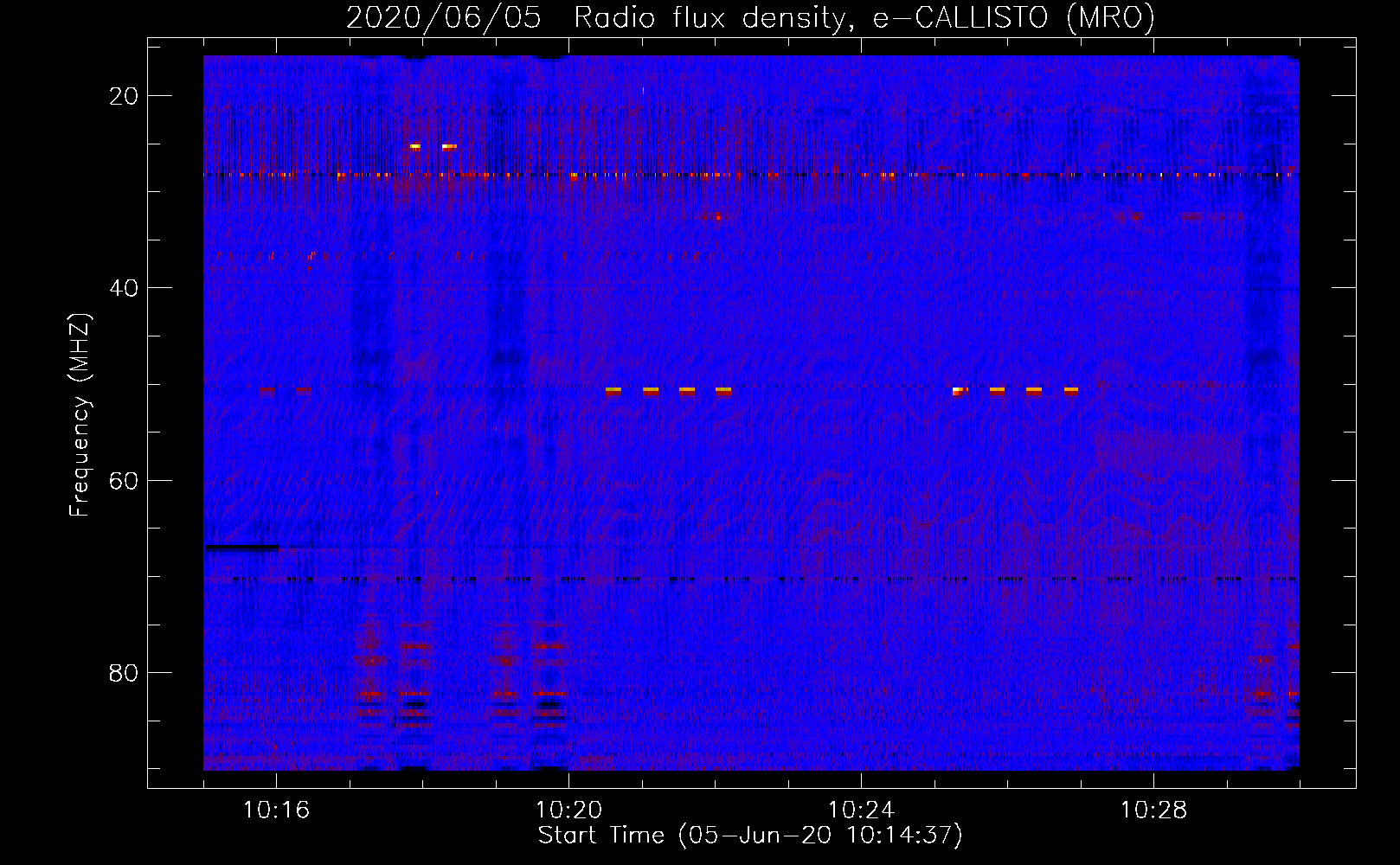Click the 10:24 time tick label

(861, 811)
